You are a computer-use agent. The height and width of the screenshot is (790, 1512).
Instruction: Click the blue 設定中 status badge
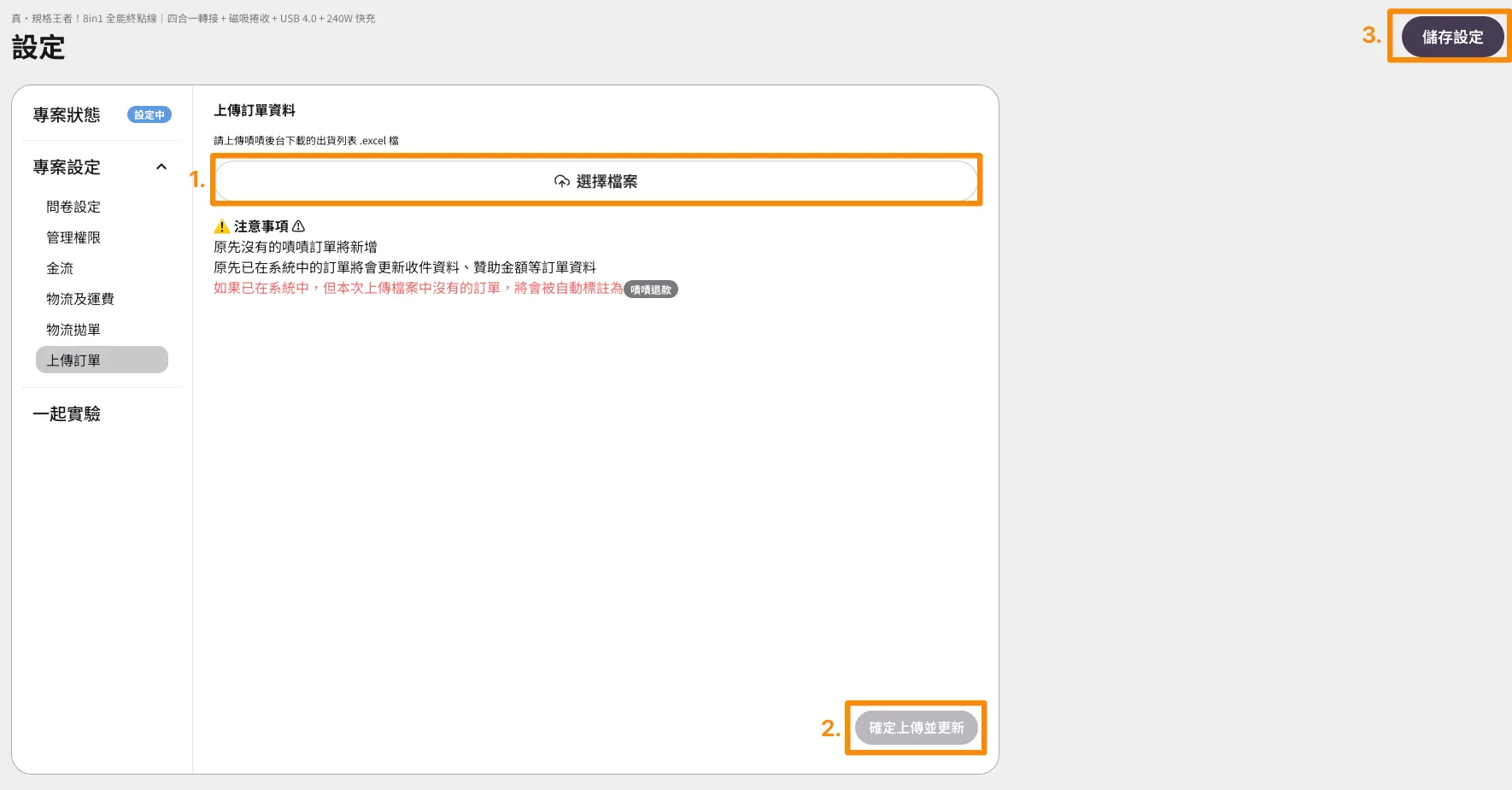149,115
